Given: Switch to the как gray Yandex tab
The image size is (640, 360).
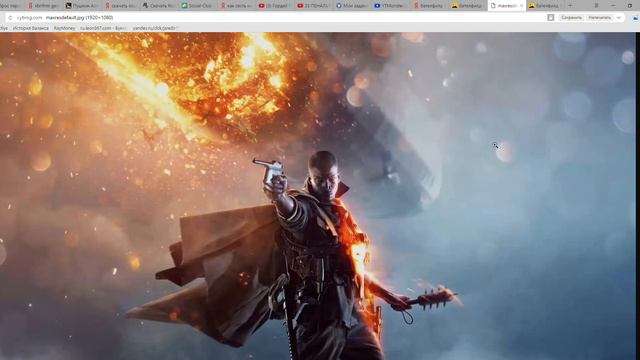Looking at the screenshot, I should 235,6.
